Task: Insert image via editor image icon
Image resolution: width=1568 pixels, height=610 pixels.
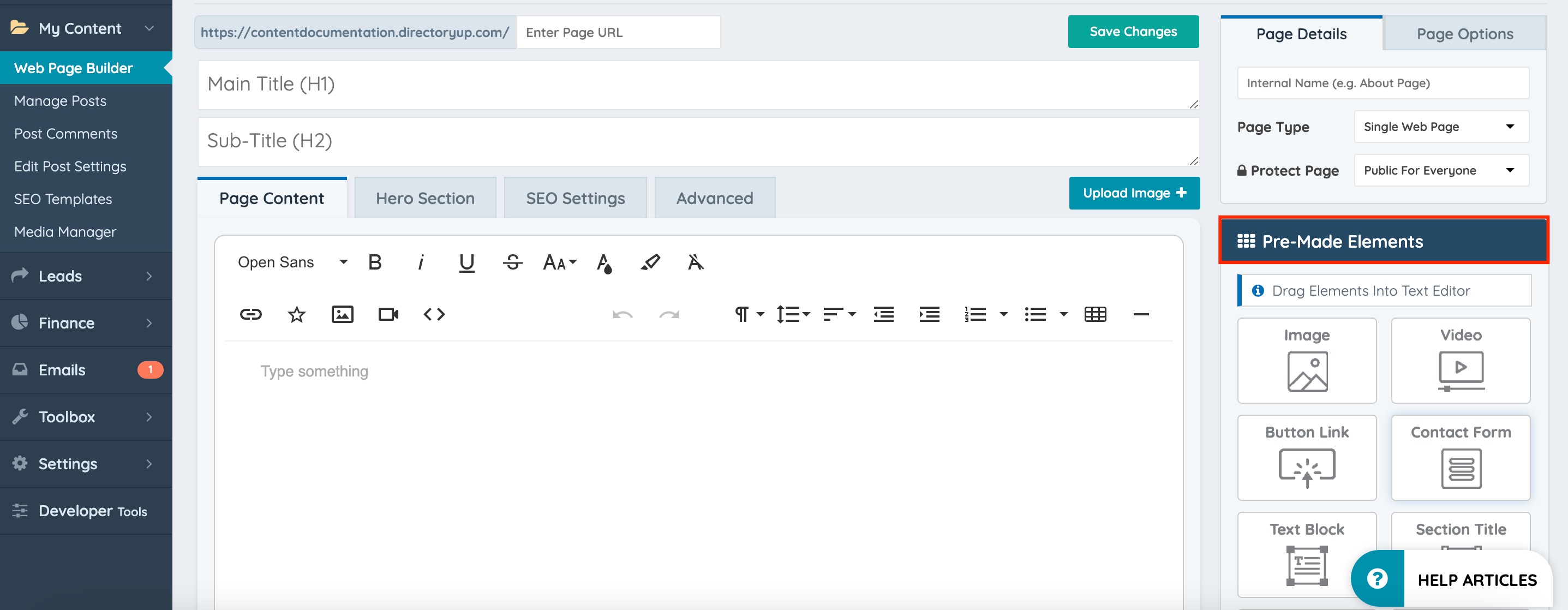Action: (342, 314)
